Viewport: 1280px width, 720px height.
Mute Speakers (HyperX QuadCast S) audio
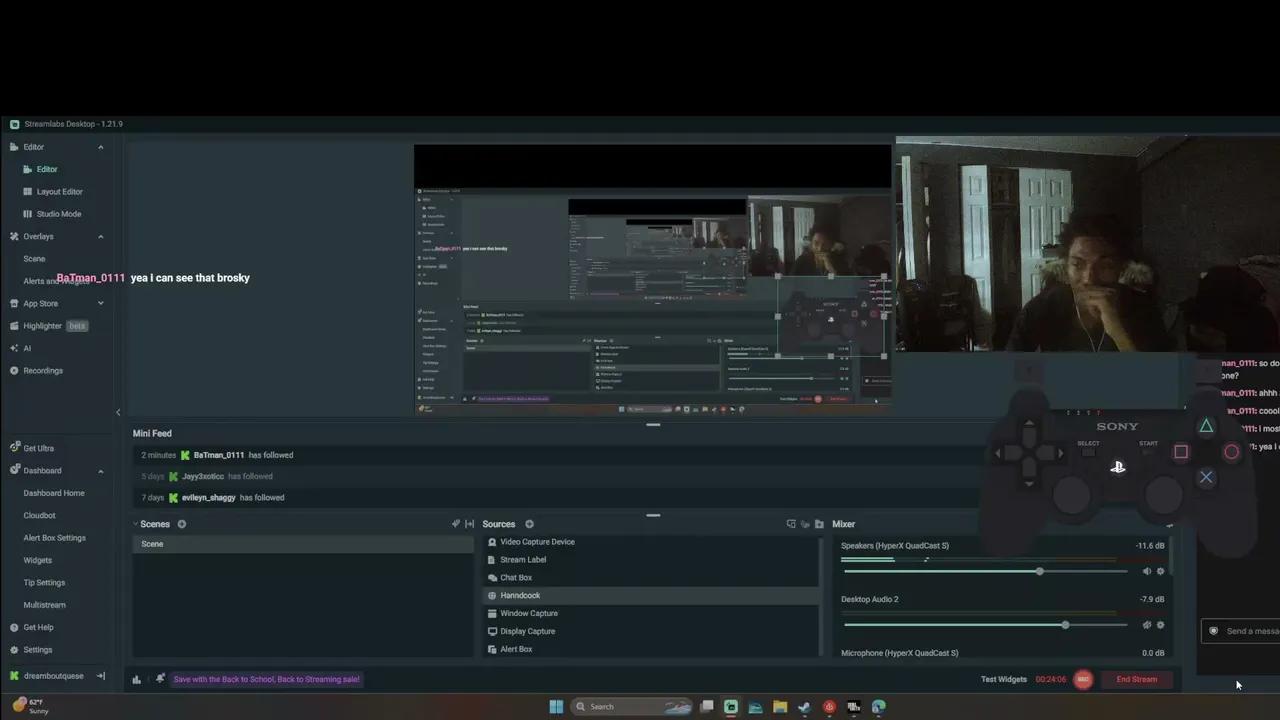[1147, 571]
